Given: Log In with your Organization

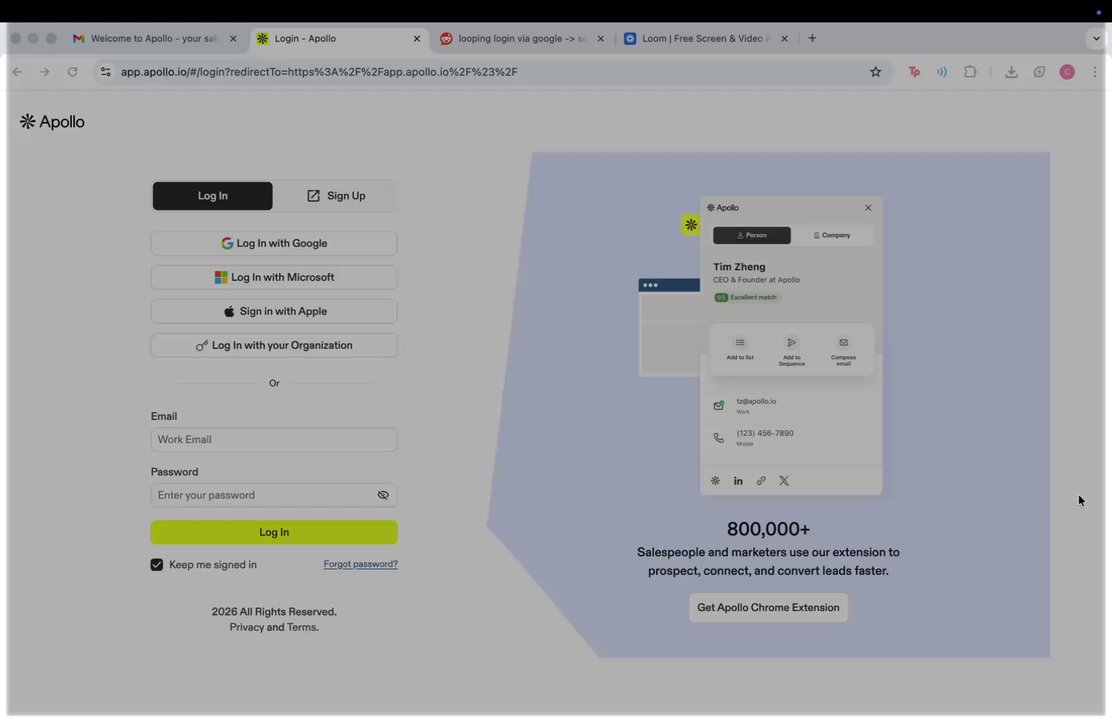Looking at the screenshot, I should pyautogui.click(x=274, y=345).
